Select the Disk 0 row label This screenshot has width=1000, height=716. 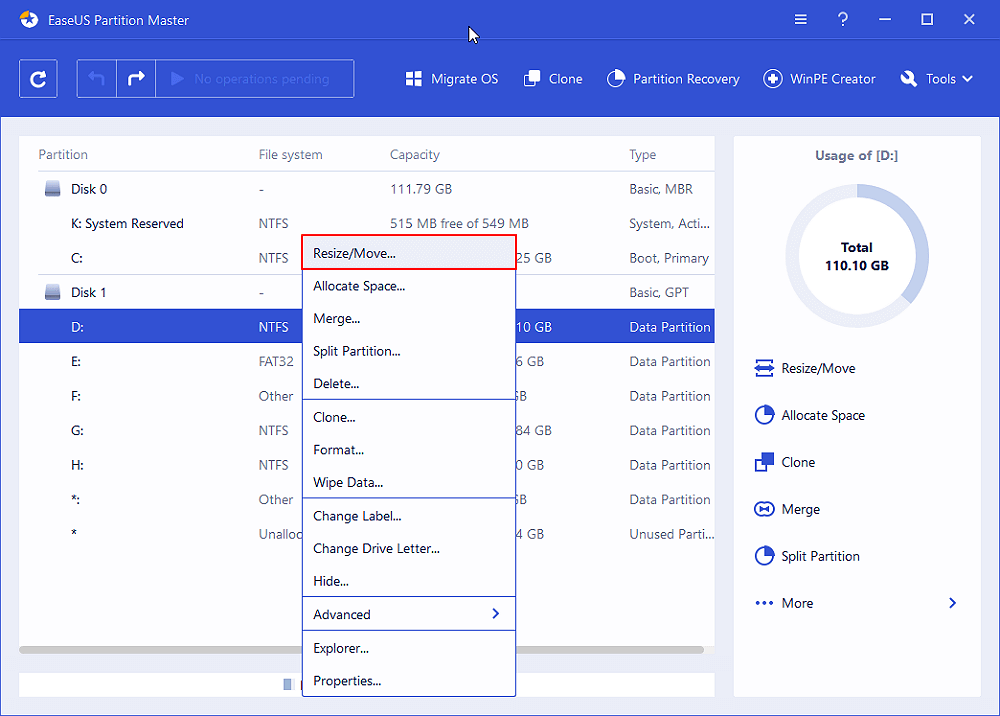(89, 189)
